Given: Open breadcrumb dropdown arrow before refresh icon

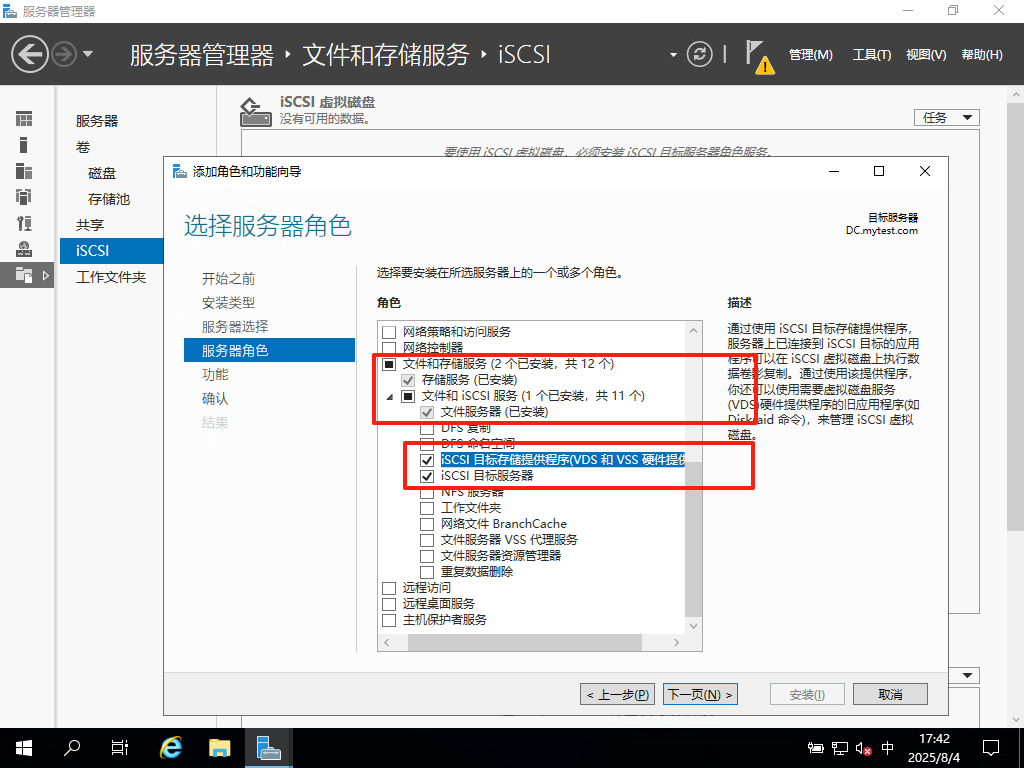Looking at the screenshot, I should coord(673,55).
